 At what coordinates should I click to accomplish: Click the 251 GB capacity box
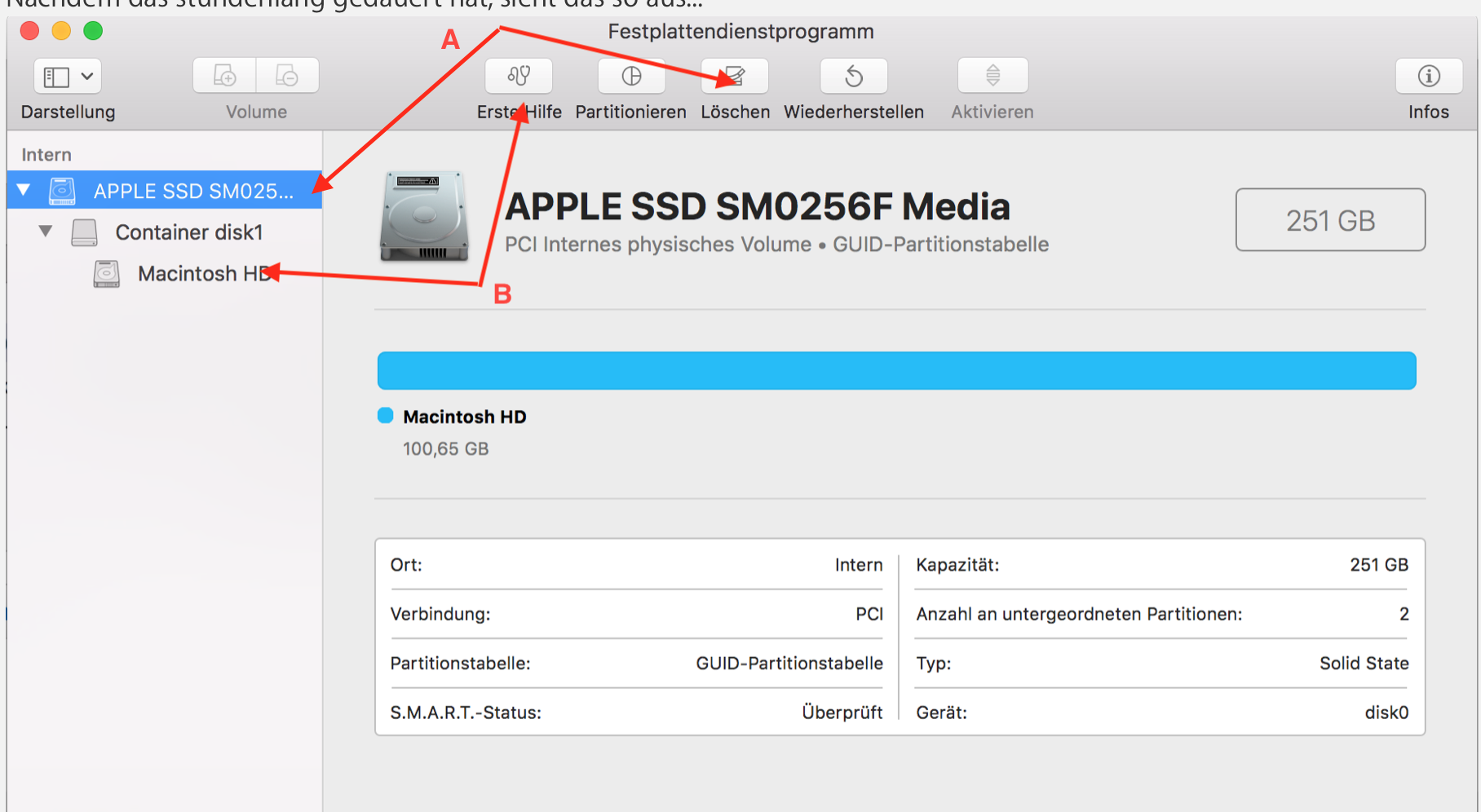(x=1330, y=220)
